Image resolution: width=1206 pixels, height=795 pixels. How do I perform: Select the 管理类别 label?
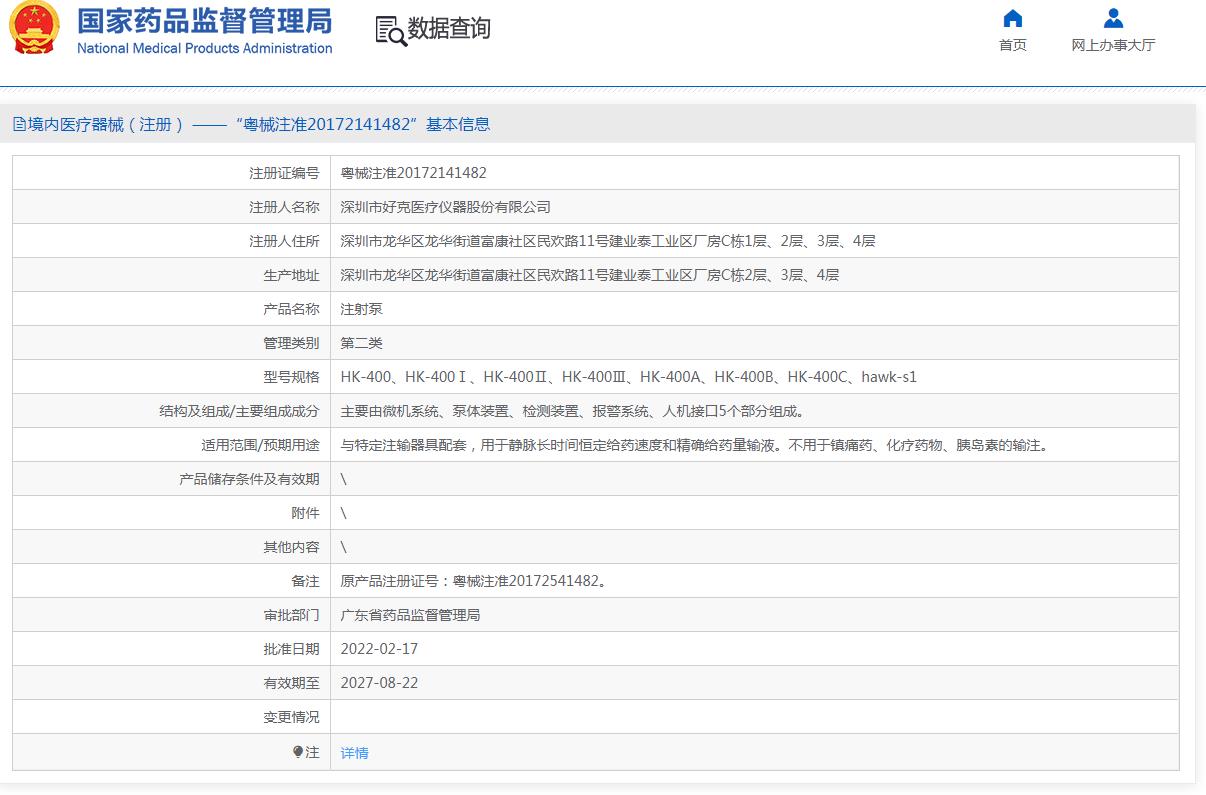(x=291, y=343)
